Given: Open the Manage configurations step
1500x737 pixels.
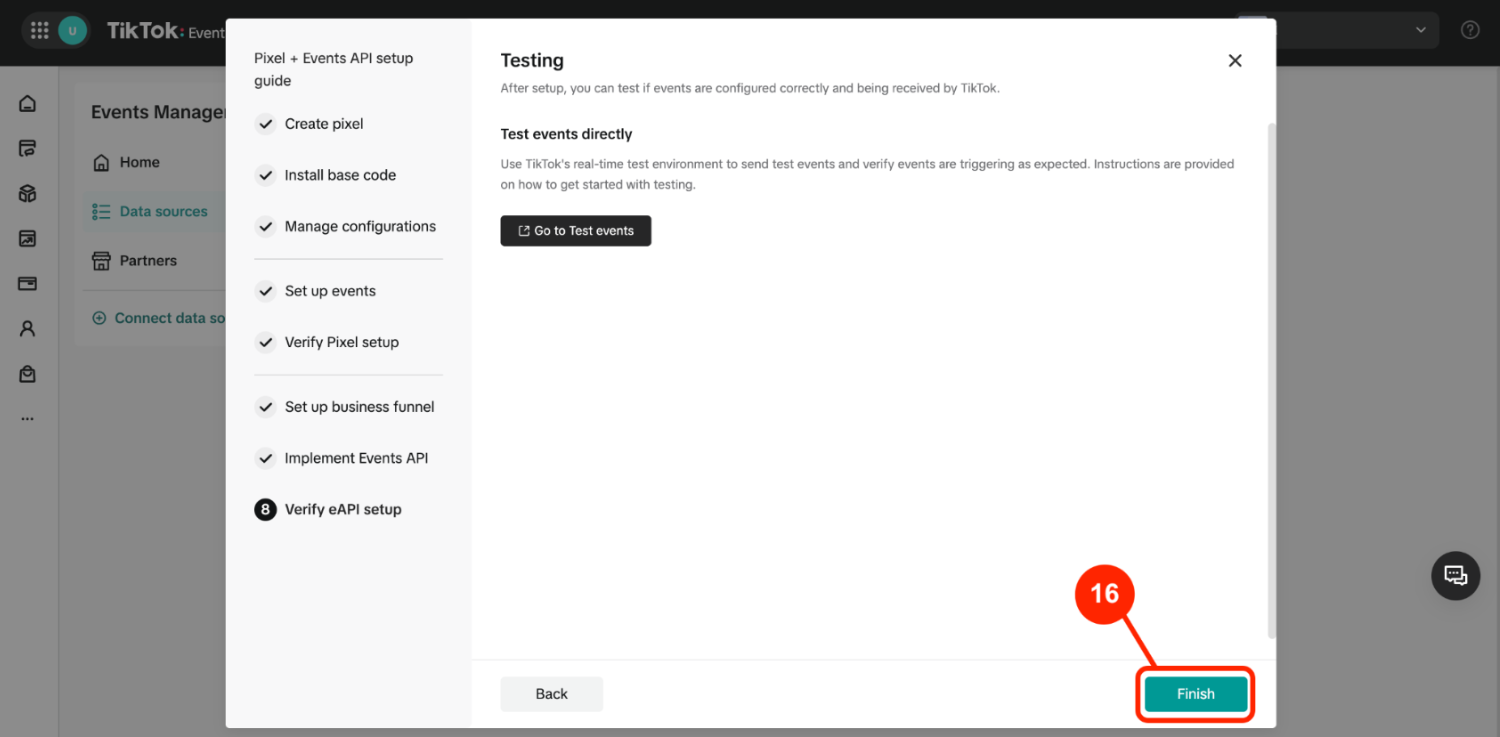Looking at the screenshot, I should pyautogui.click(x=346, y=226).
